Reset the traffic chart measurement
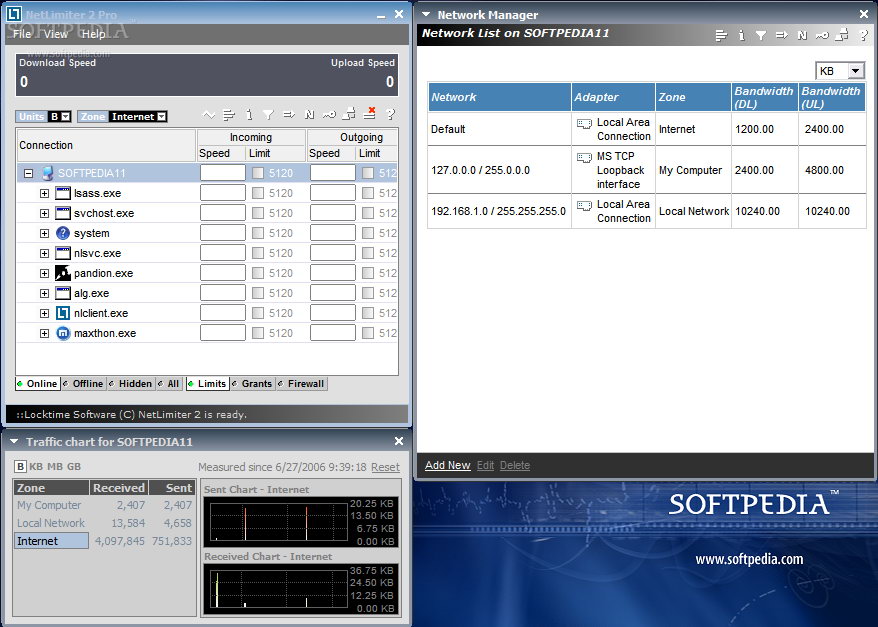Image resolution: width=878 pixels, height=627 pixels. [385, 467]
